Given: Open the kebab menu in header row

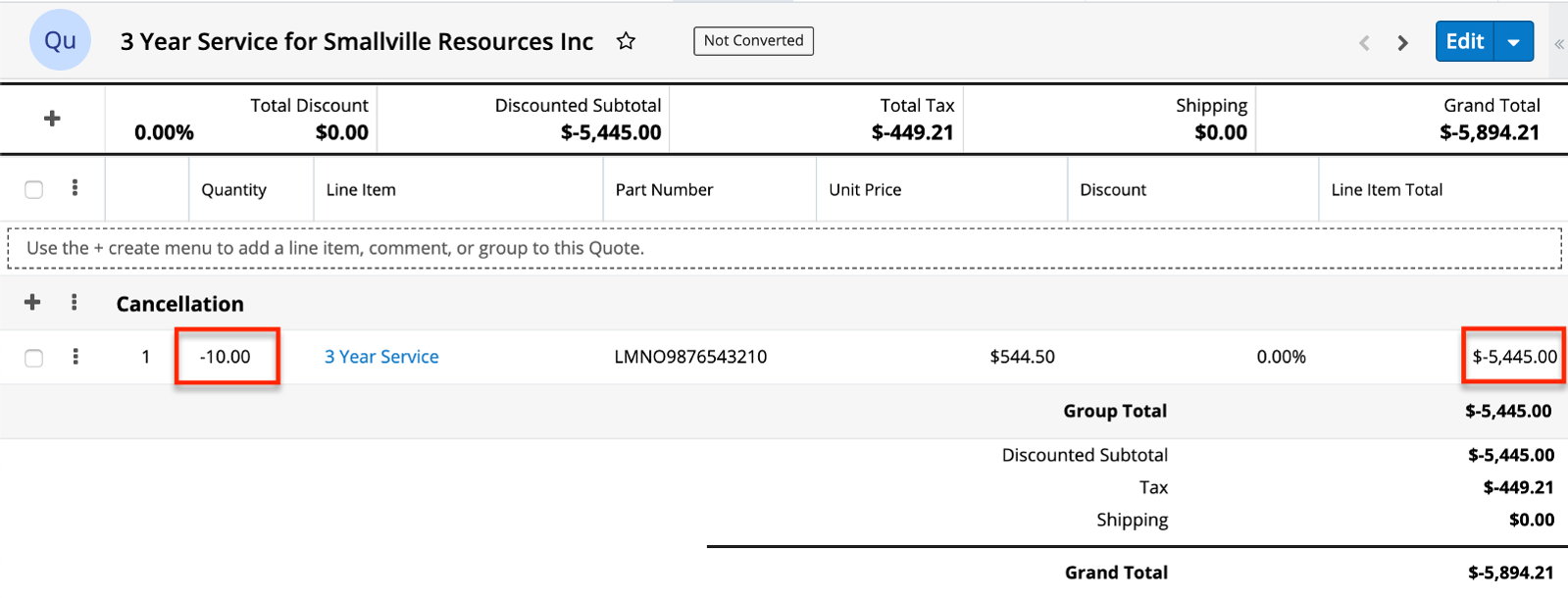Looking at the screenshot, I should coord(75,188).
